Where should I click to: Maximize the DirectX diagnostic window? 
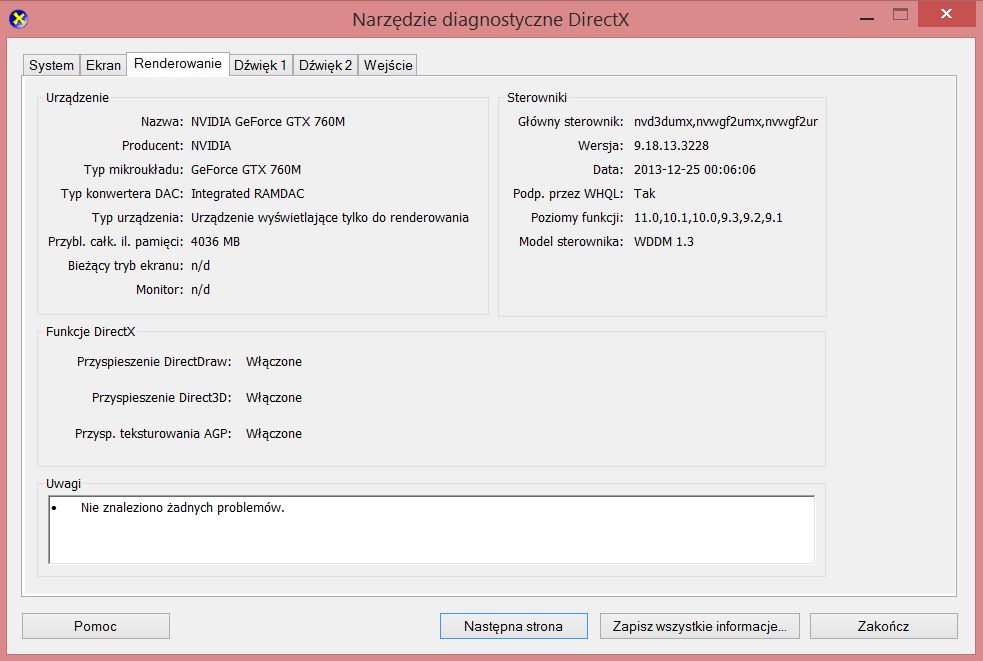(x=900, y=15)
